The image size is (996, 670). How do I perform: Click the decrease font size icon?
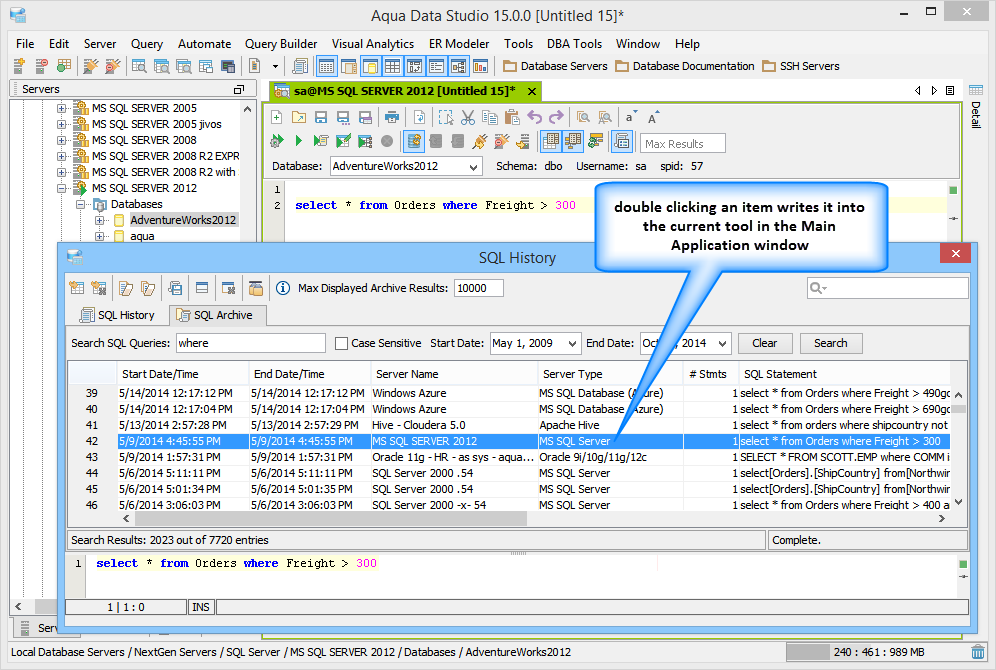[629, 117]
